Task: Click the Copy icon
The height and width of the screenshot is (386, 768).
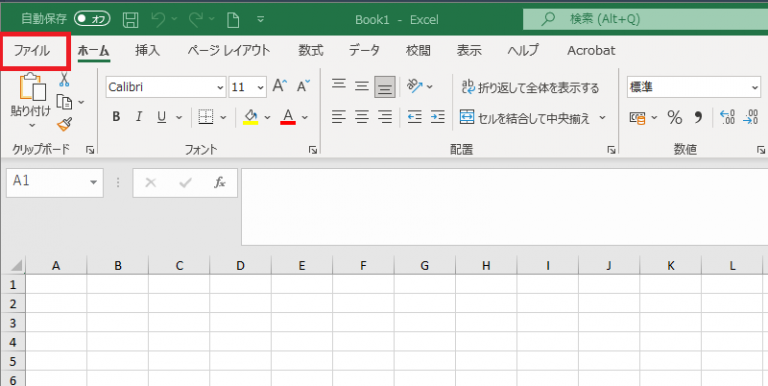Action: coord(64,102)
